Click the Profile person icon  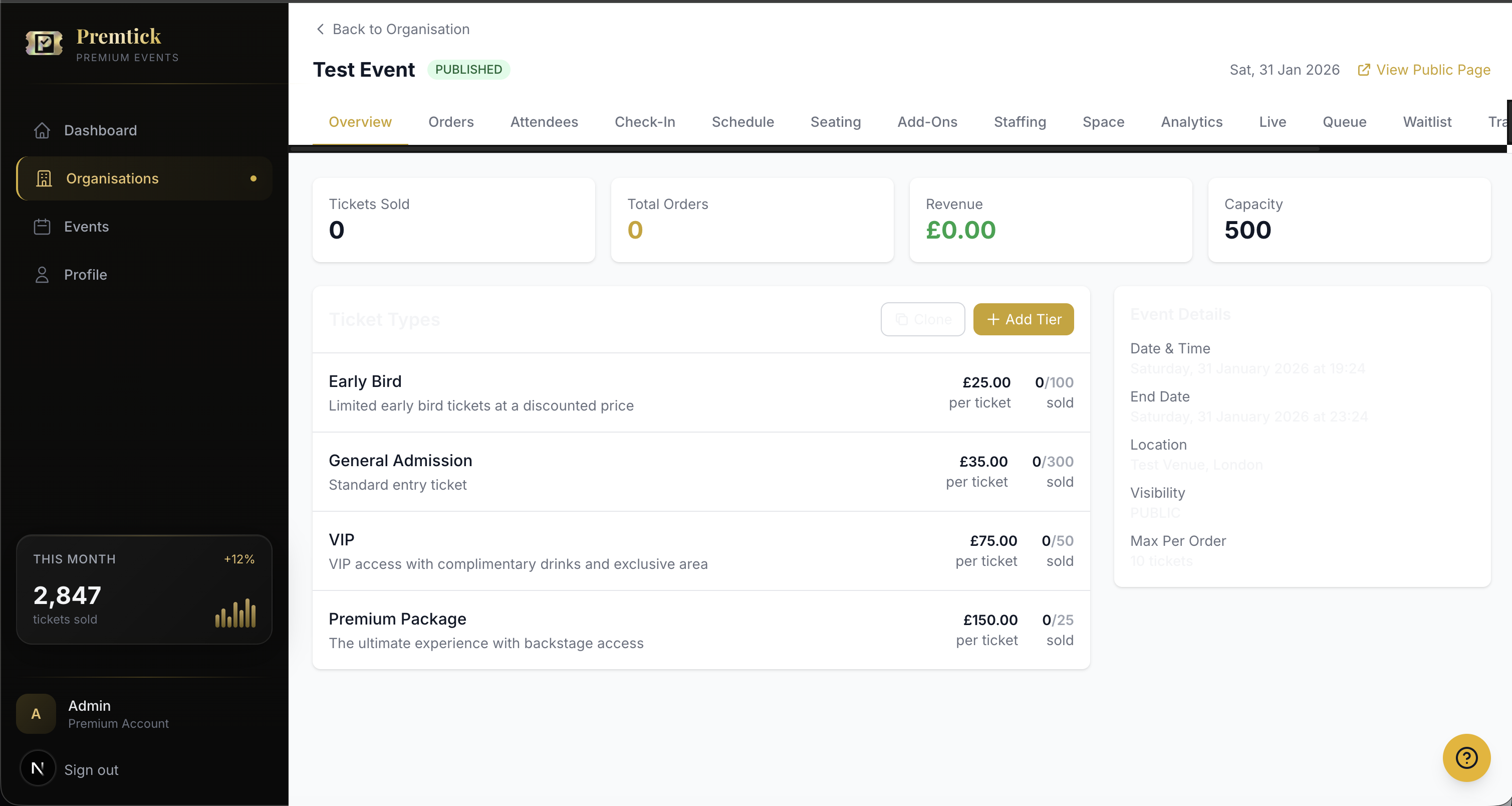pyautogui.click(x=42, y=275)
